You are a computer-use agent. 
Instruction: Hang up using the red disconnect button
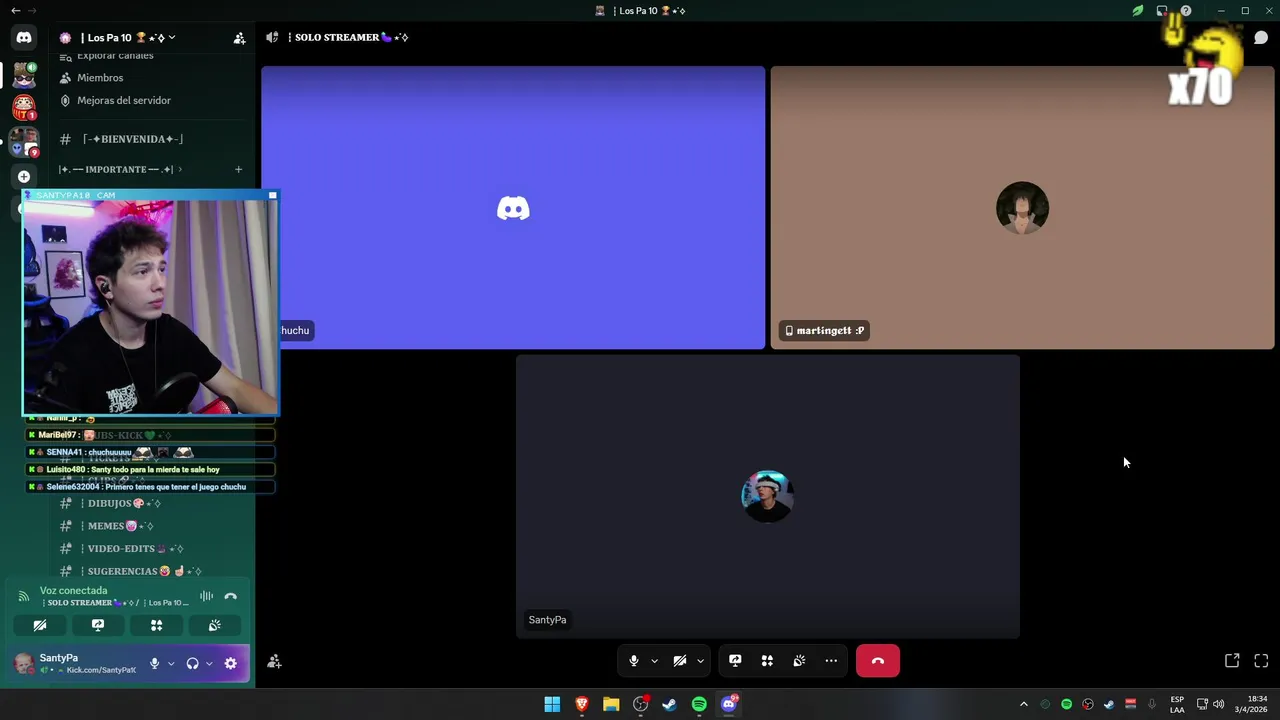878,661
